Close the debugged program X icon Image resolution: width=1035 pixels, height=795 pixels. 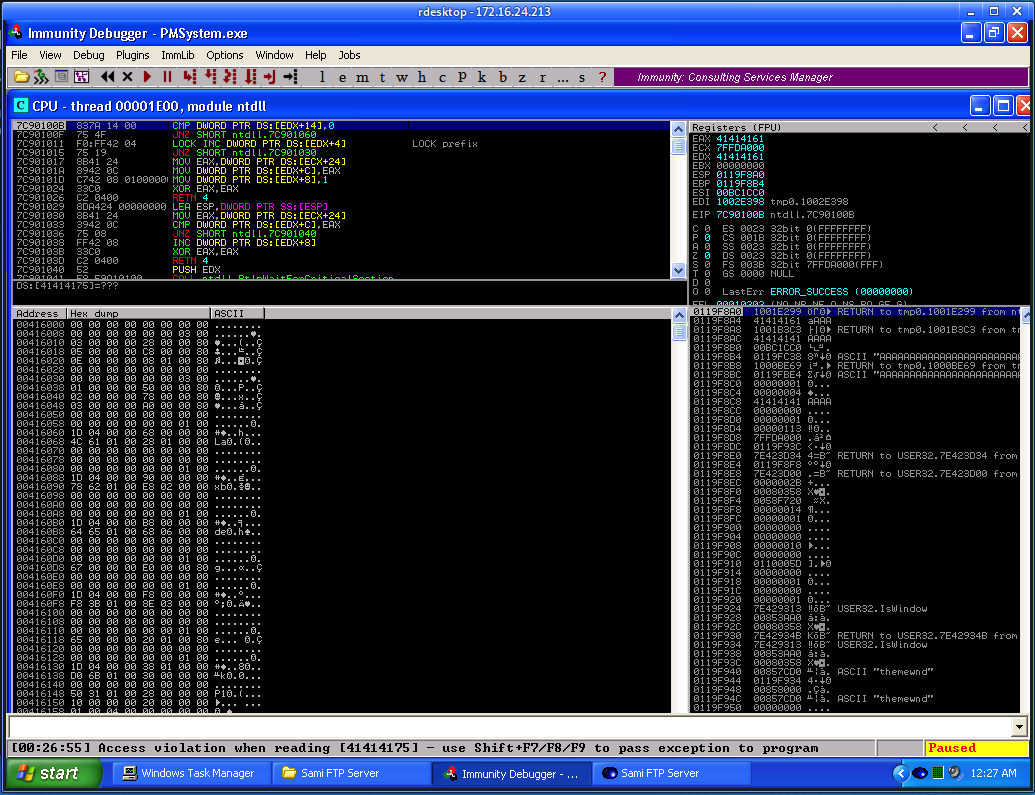pyautogui.click(x=127, y=77)
